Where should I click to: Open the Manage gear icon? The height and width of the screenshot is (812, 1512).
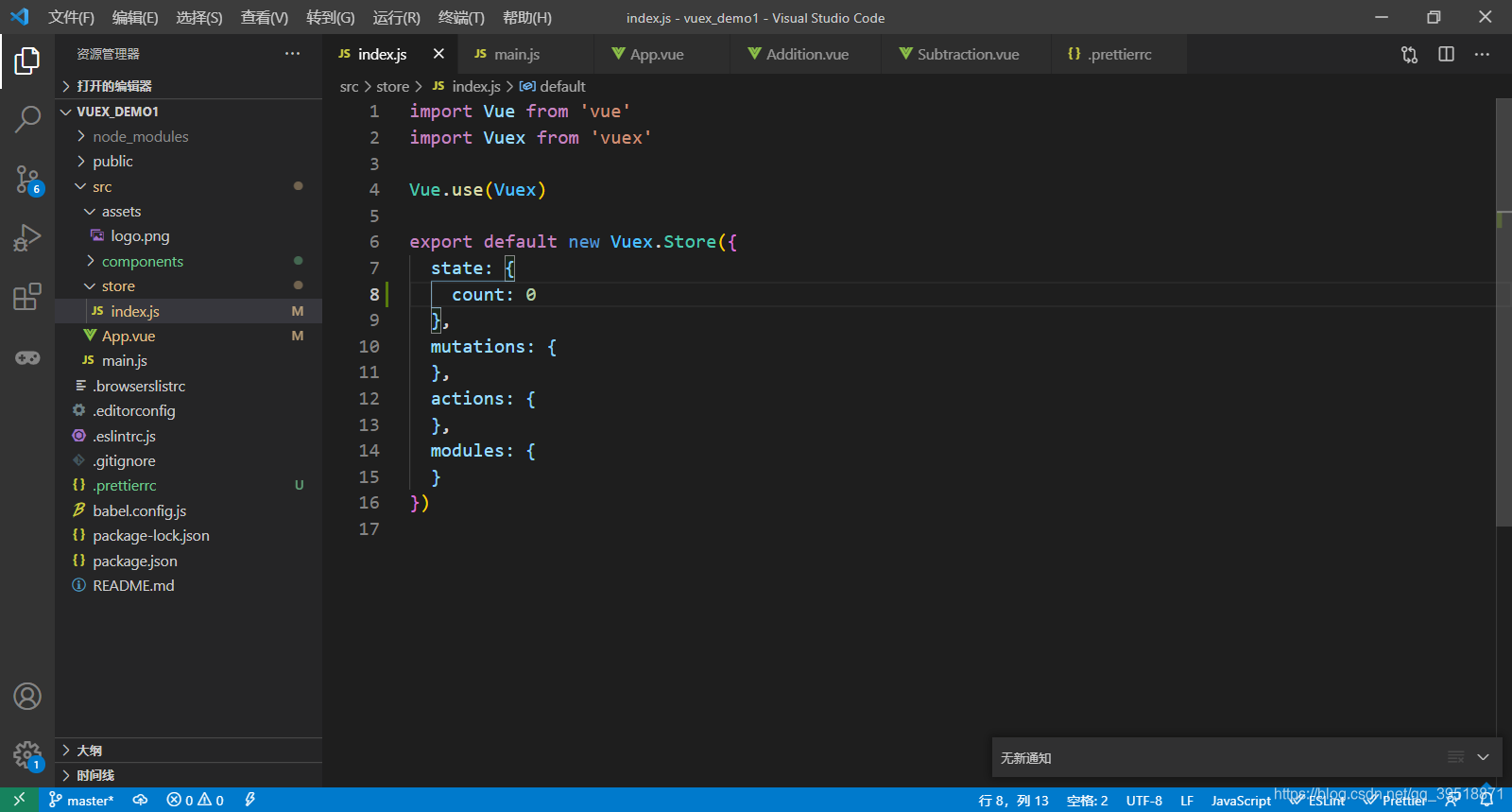tap(27, 755)
